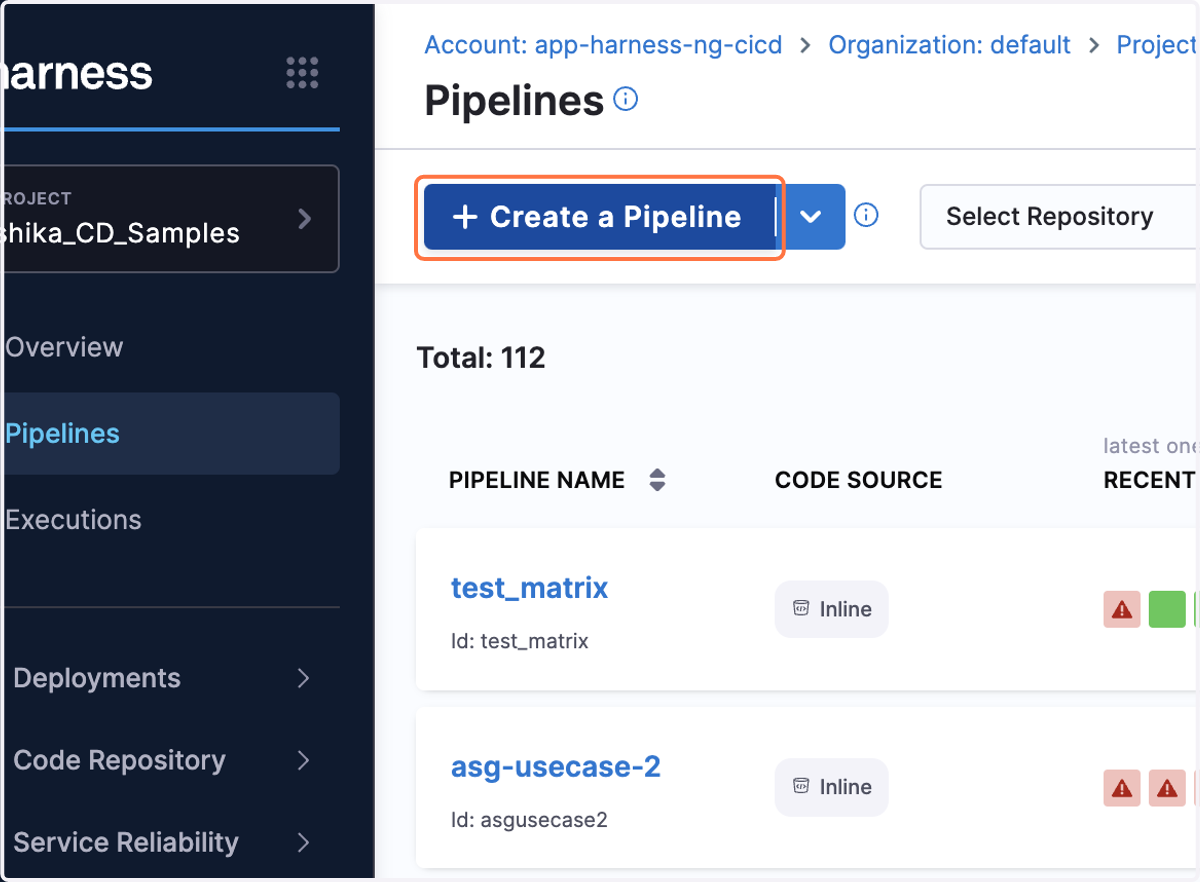Image resolution: width=1200 pixels, height=882 pixels.
Task: Sort by the Pipeline Name arrows icon
Action: click(657, 480)
